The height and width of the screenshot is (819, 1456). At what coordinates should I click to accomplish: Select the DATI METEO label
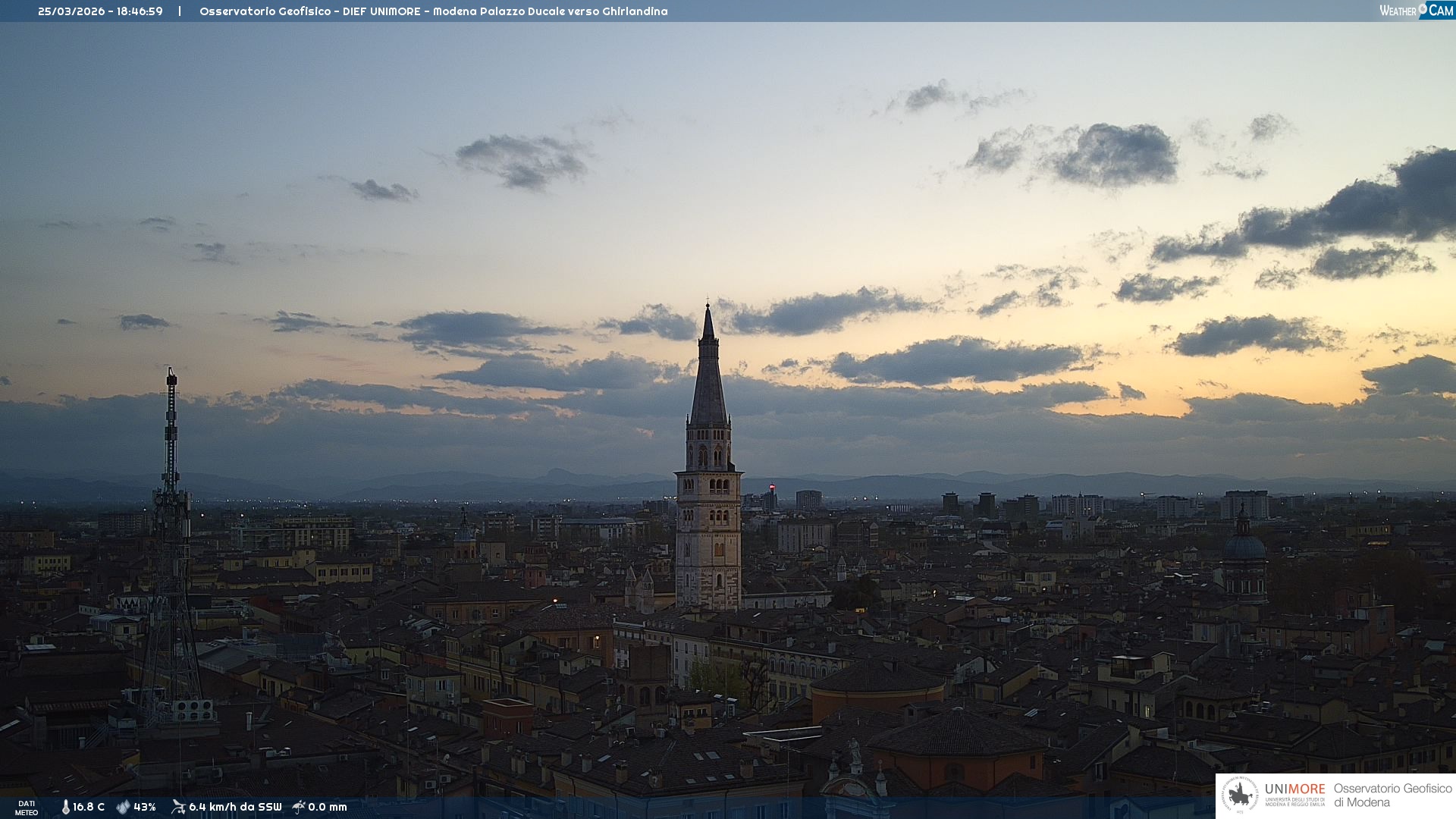[27, 808]
